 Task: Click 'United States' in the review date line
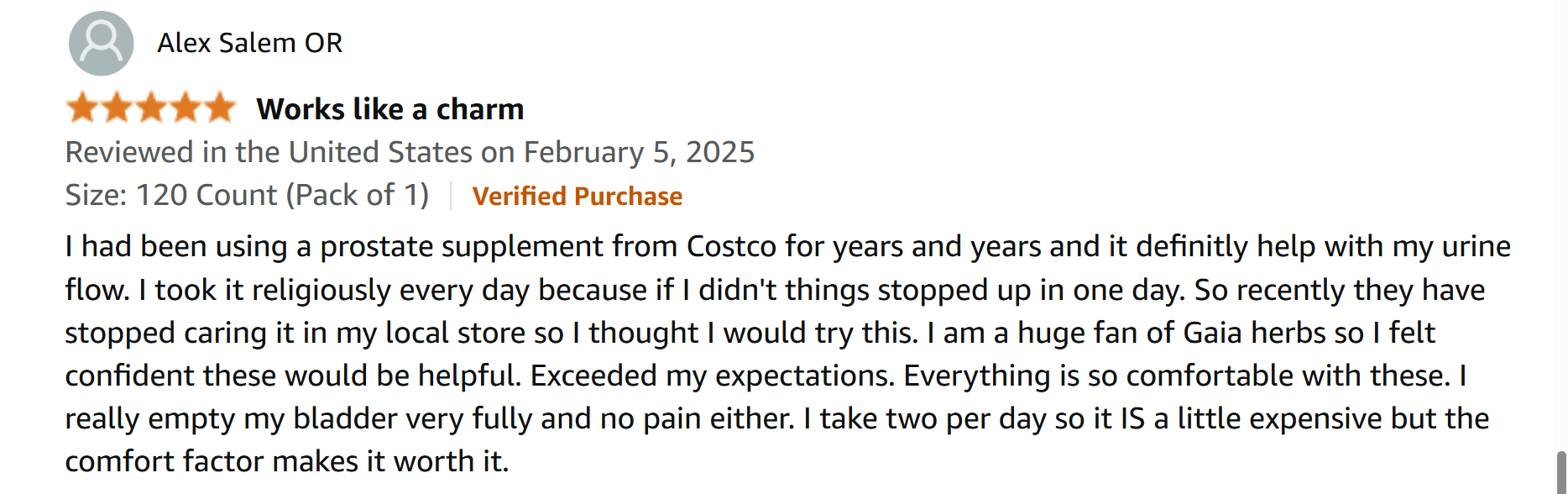(x=380, y=152)
